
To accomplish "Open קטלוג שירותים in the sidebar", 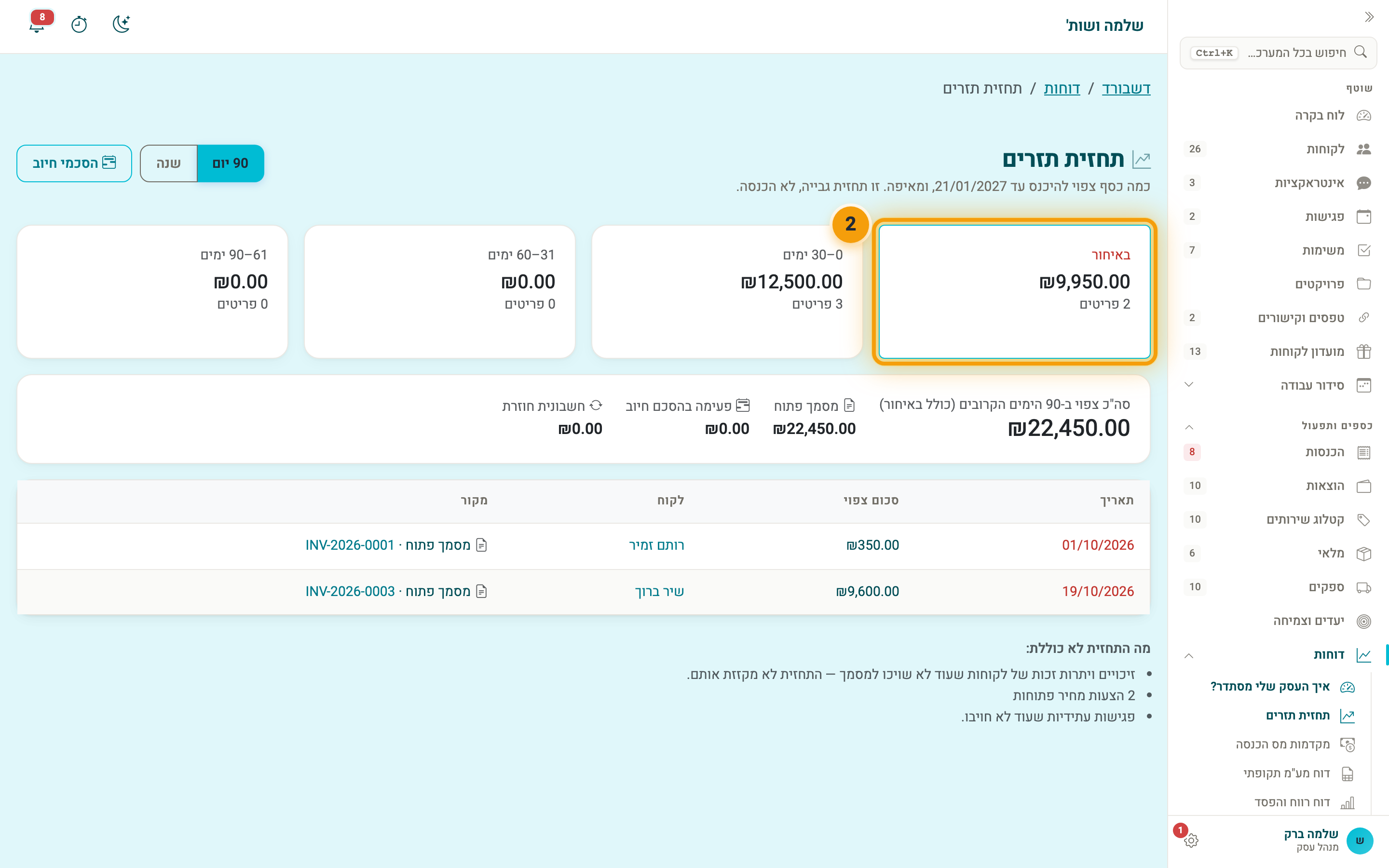I will [1278, 519].
